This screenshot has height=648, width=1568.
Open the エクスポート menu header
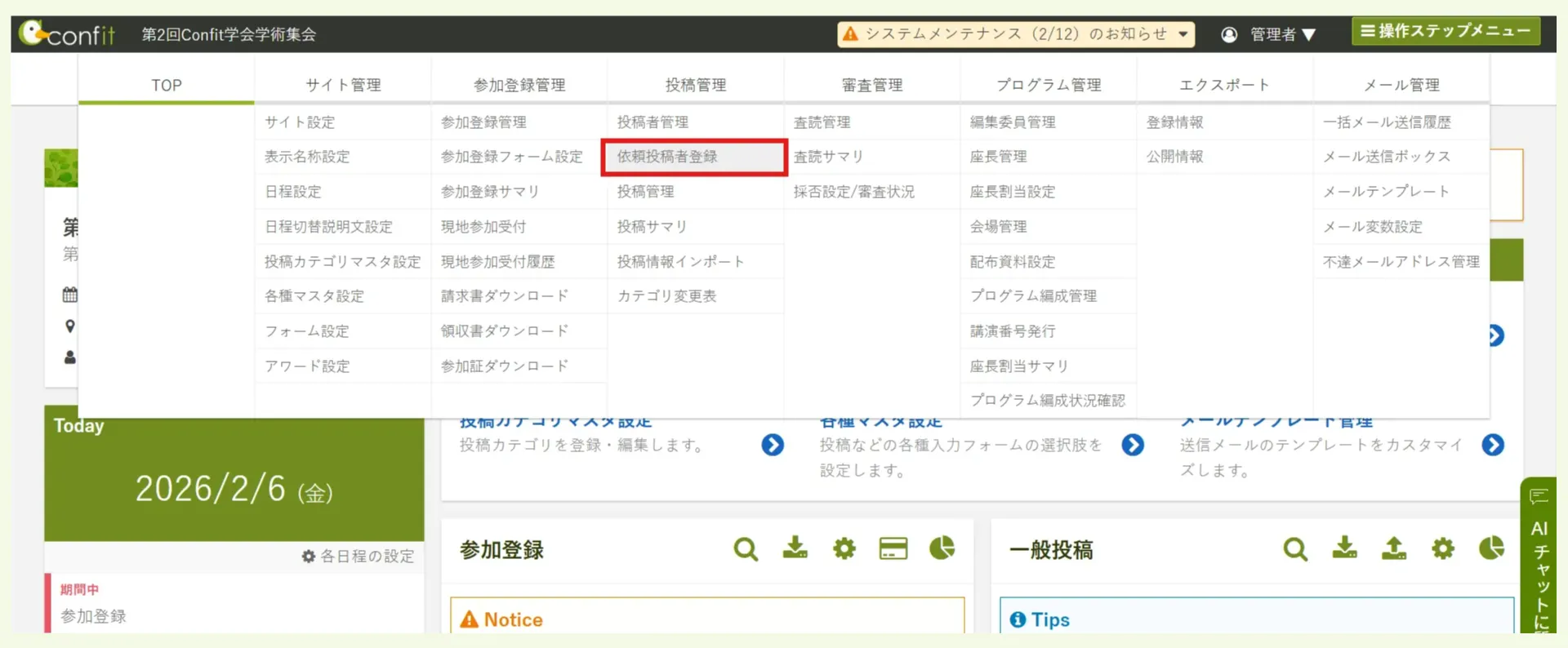coord(1225,85)
